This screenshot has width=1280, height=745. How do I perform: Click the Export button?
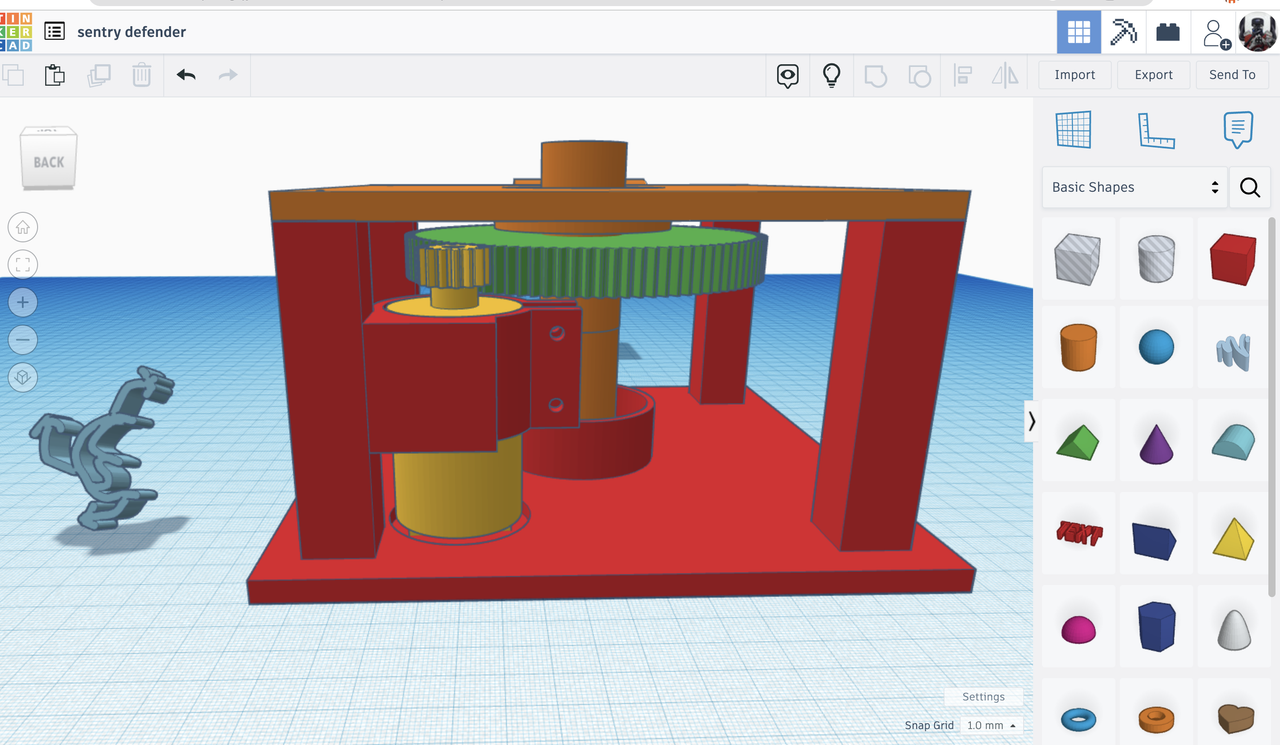click(1154, 75)
